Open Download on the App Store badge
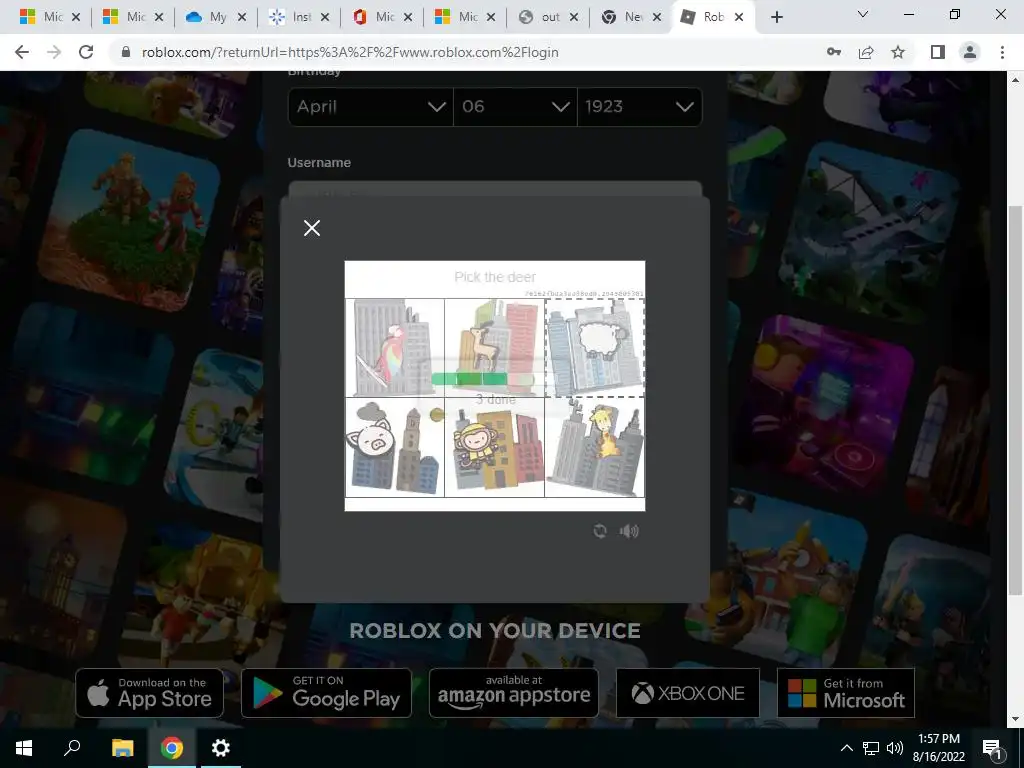The image size is (1024, 768). 150,692
